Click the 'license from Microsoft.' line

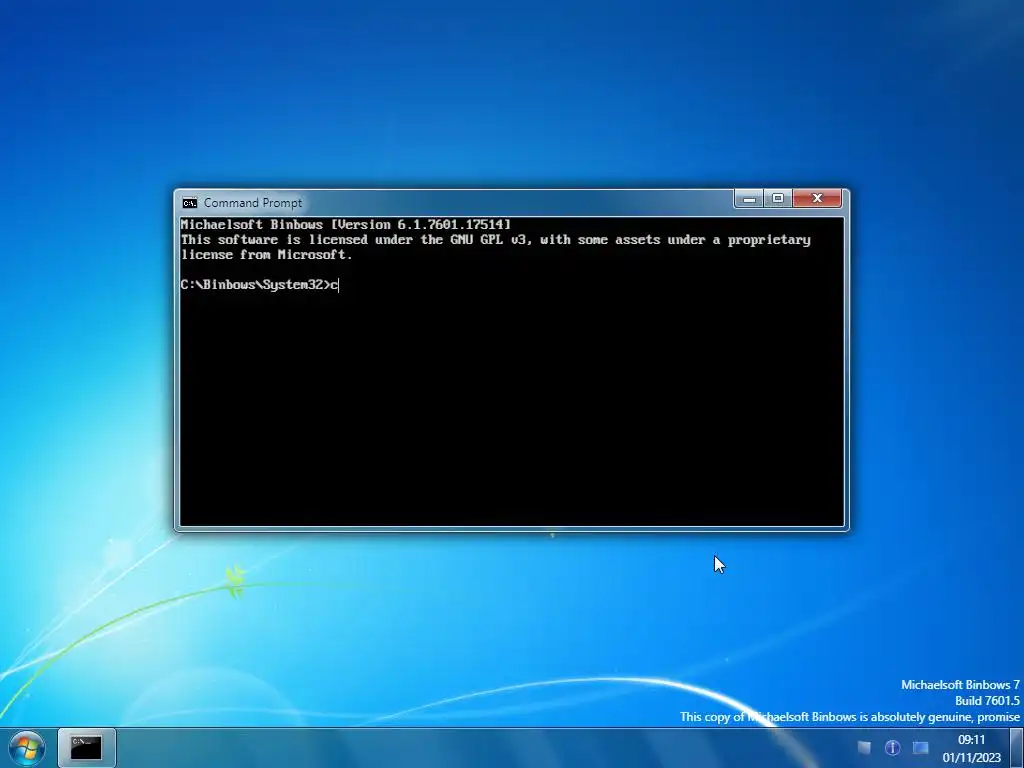(266, 255)
